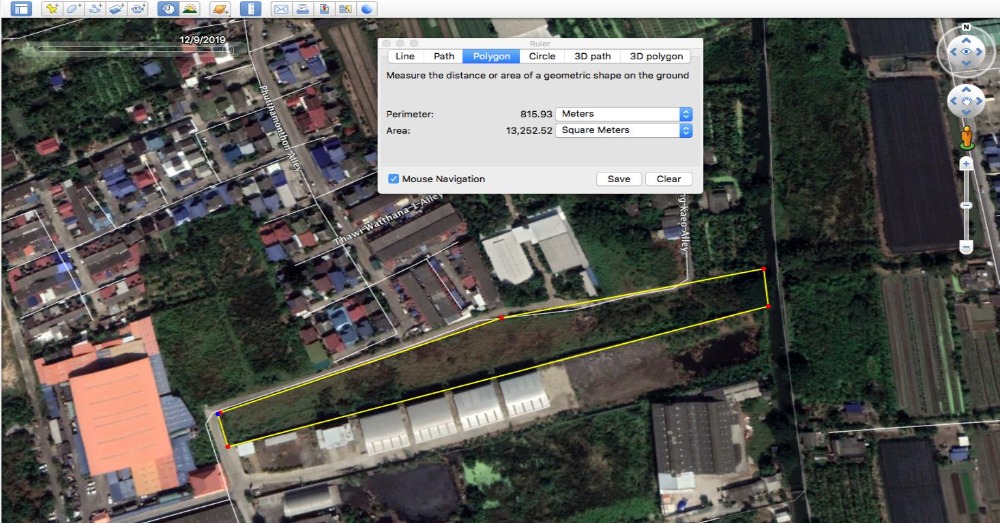
Task: Click the print icon in the toolbar
Action: pos(302,9)
